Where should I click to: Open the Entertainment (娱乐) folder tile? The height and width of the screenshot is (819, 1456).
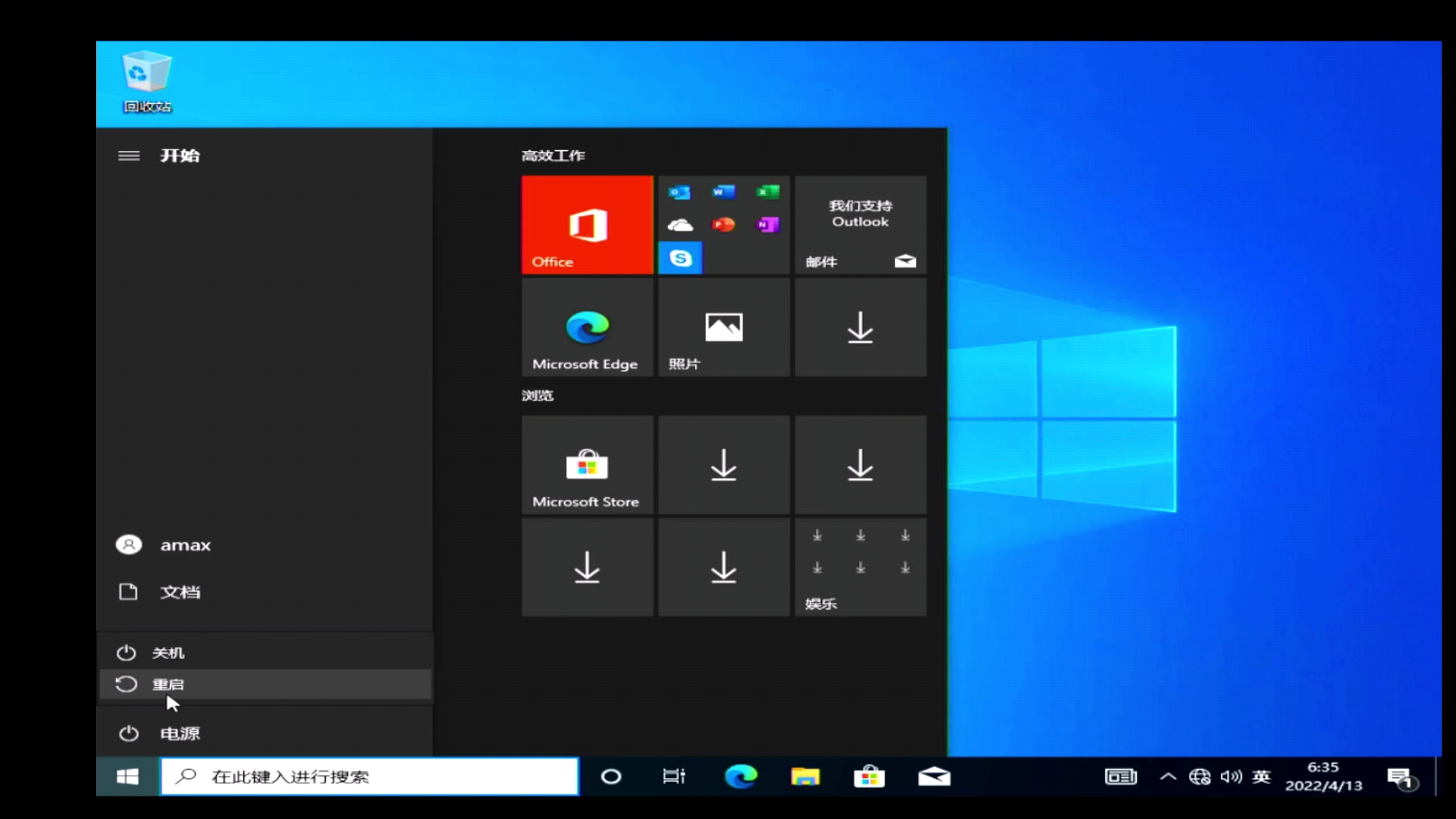(860, 567)
